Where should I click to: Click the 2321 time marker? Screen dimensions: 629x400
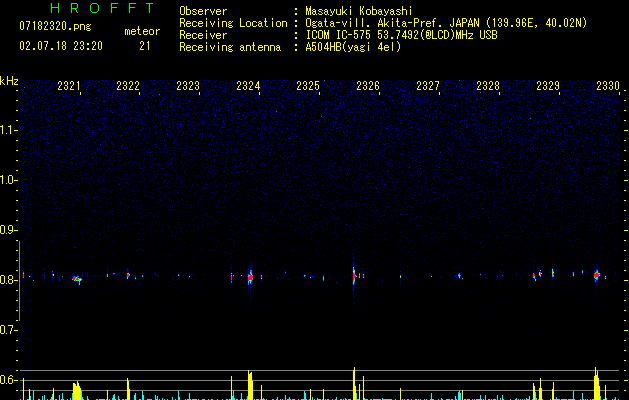click(x=69, y=85)
